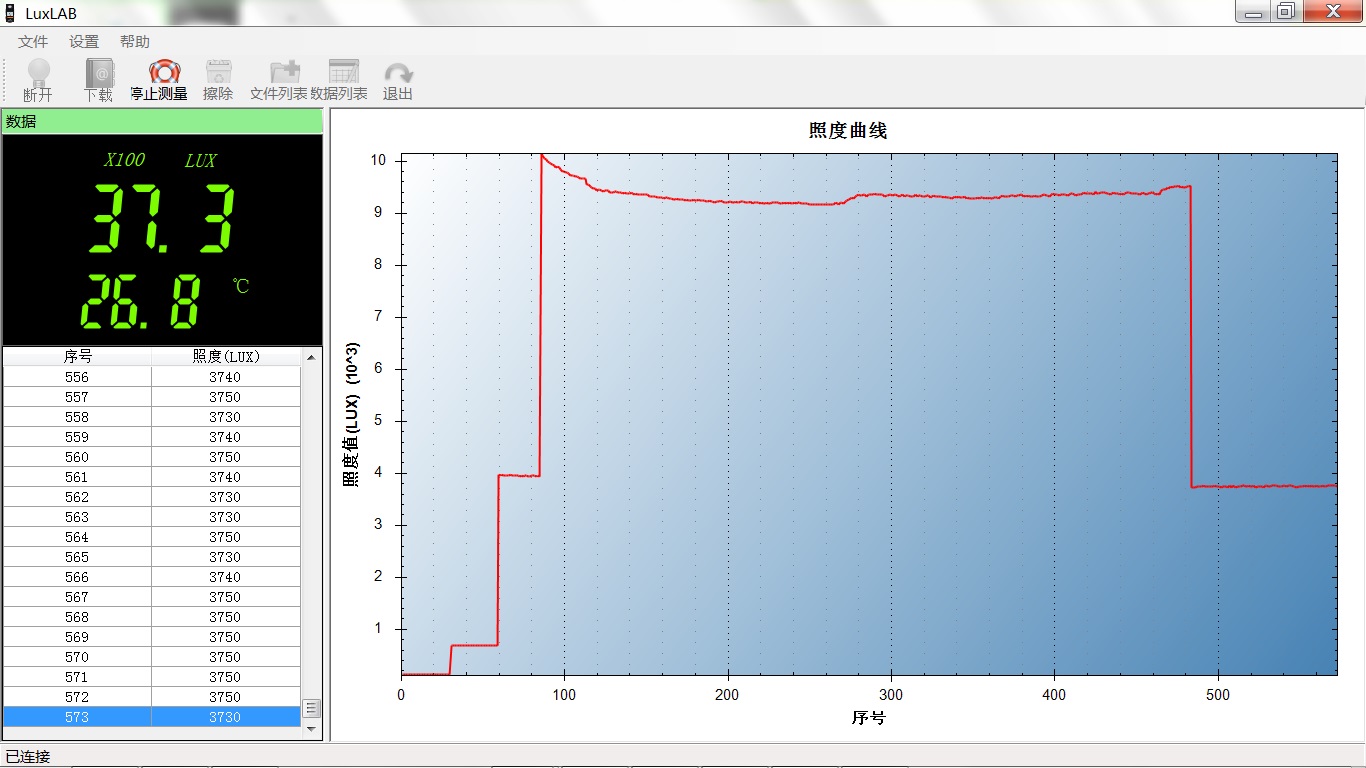This screenshot has width=1366, height=768.
Task: Select row 566 in the data table
Action: pyautogui.click(x=152, y=577)
